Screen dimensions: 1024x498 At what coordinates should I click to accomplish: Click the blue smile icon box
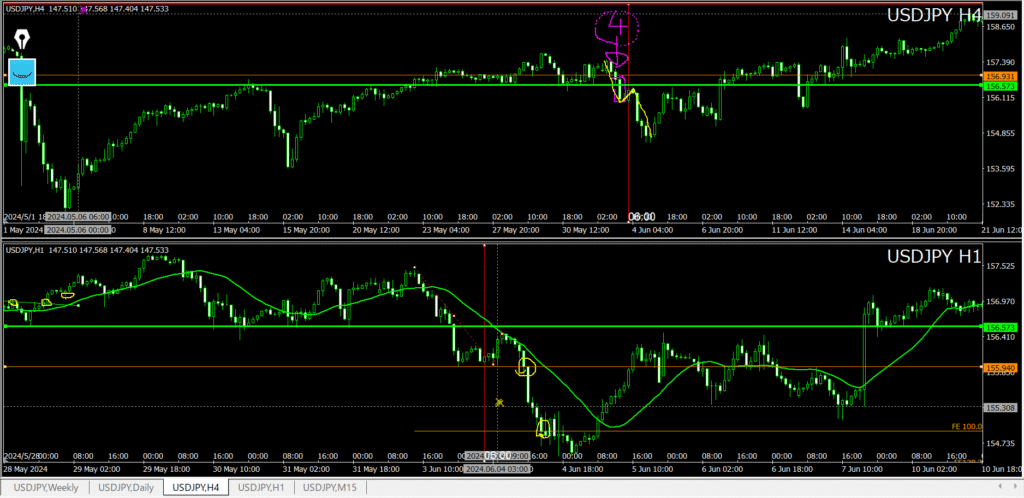tap(22, 71)
